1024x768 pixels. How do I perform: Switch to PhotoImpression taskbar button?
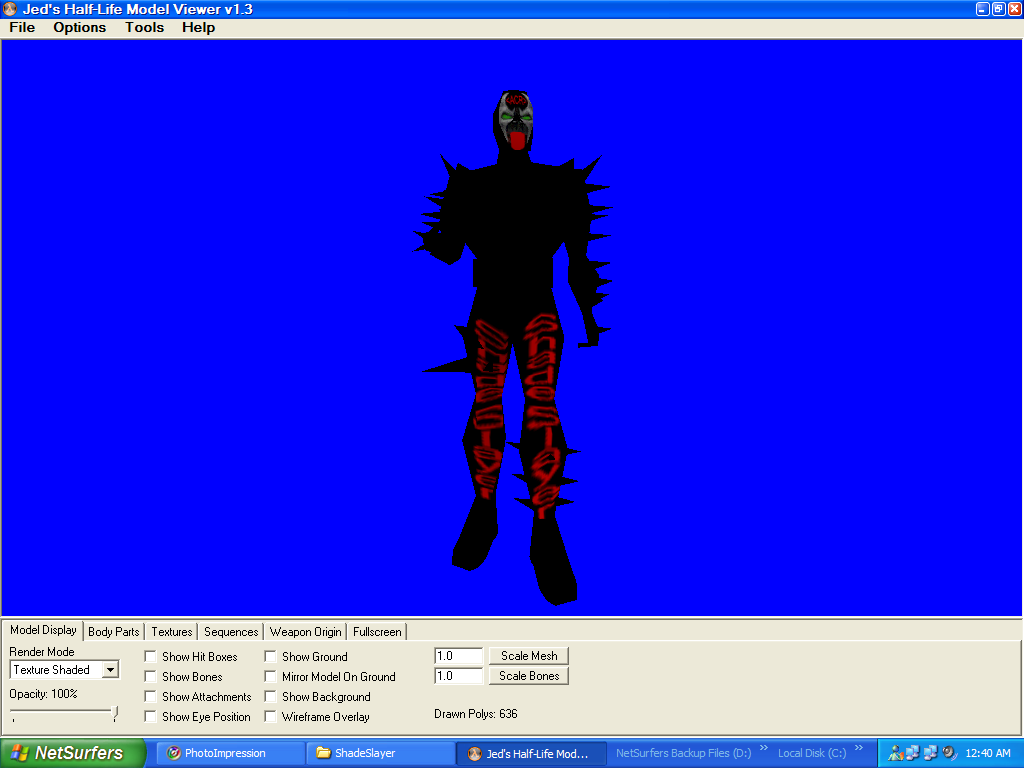pyautogui.click(x=231, y=753)
